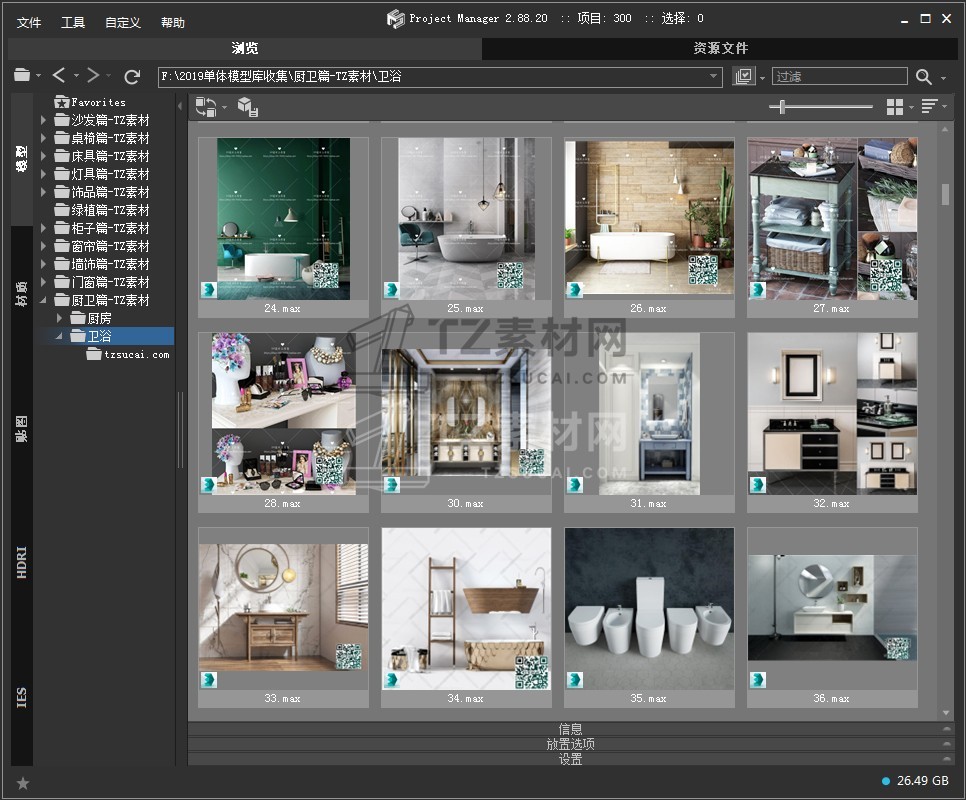The height and width of the screenshot is (800, 966).
Task: Click the star favorites icon in status bar
Action: tap(23, 783)
